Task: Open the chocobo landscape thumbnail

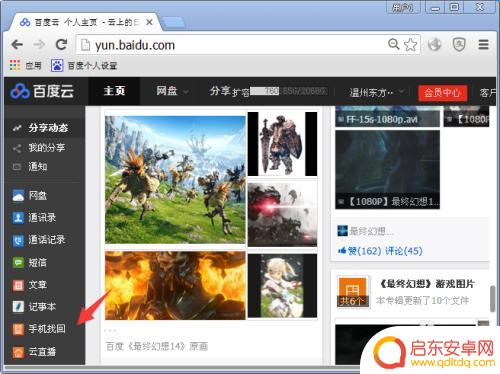Action: 175,180
